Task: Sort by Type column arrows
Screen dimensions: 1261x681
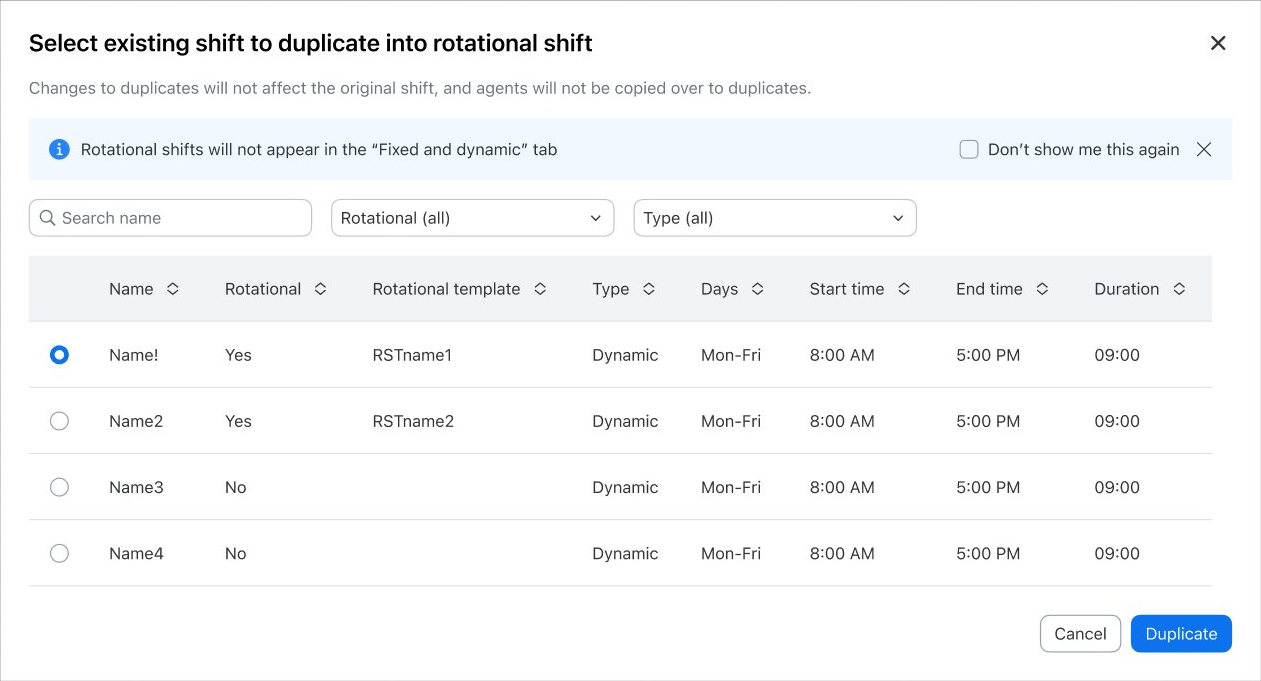Action: [649, 289]
